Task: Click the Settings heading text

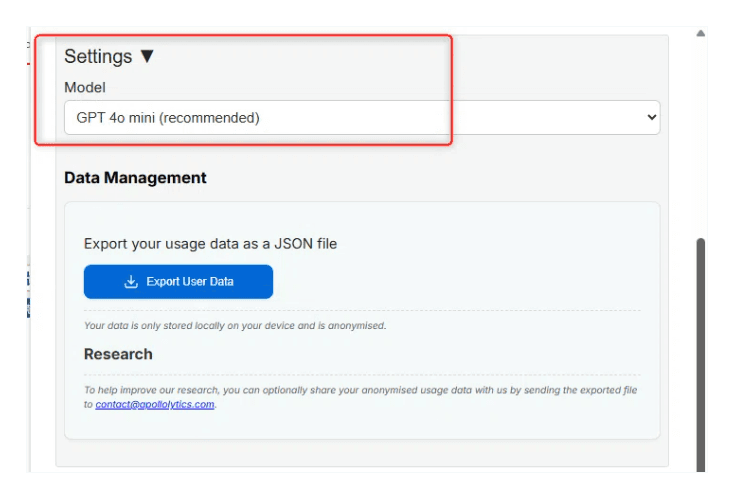Action: pos(98,57)
